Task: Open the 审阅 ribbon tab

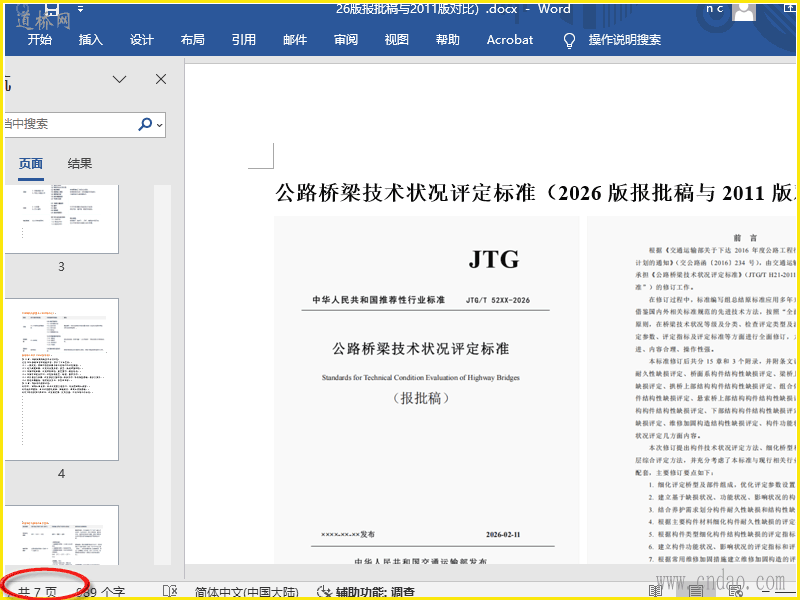Action: [x=346, y=40]
